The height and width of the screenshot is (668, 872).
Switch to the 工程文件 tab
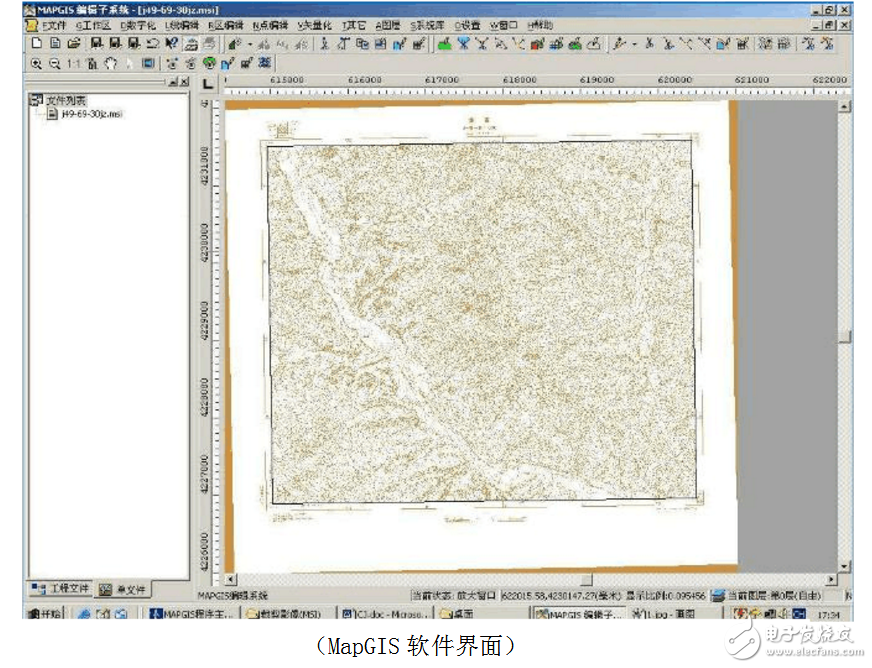[x=62, y=588]
